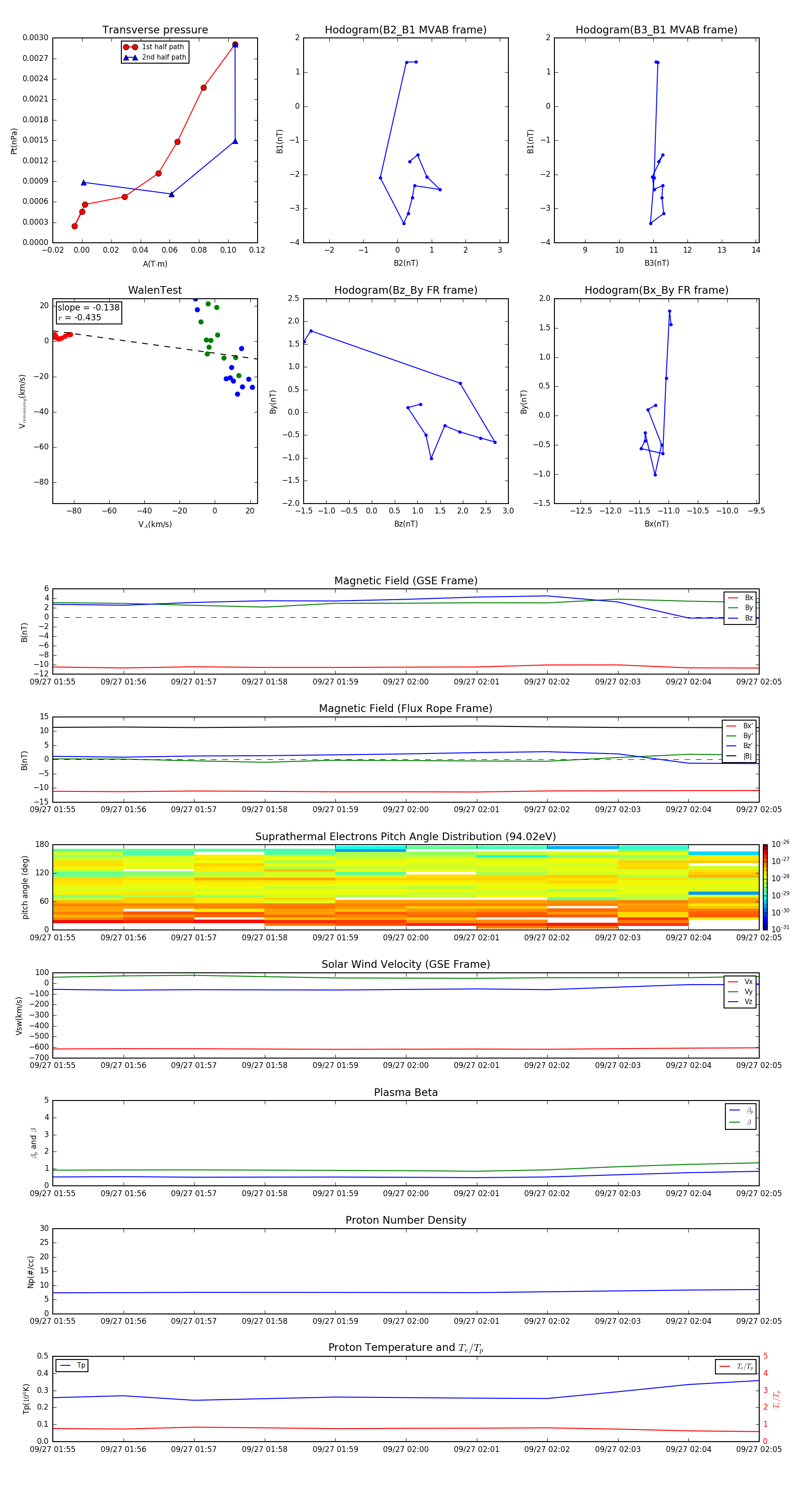Click 'Np(#/cc)' axis label
Screen dimensions: 812x1489
31,1272
